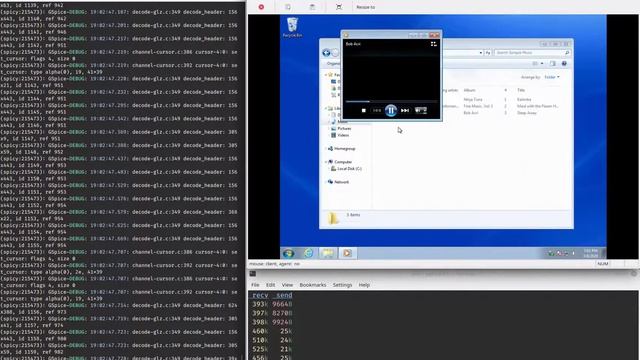The height and width of the screenshot is (360, 640).
Task: Open the view options dropdown arrow
Action: pyautogui.click(x=542, y=64)
